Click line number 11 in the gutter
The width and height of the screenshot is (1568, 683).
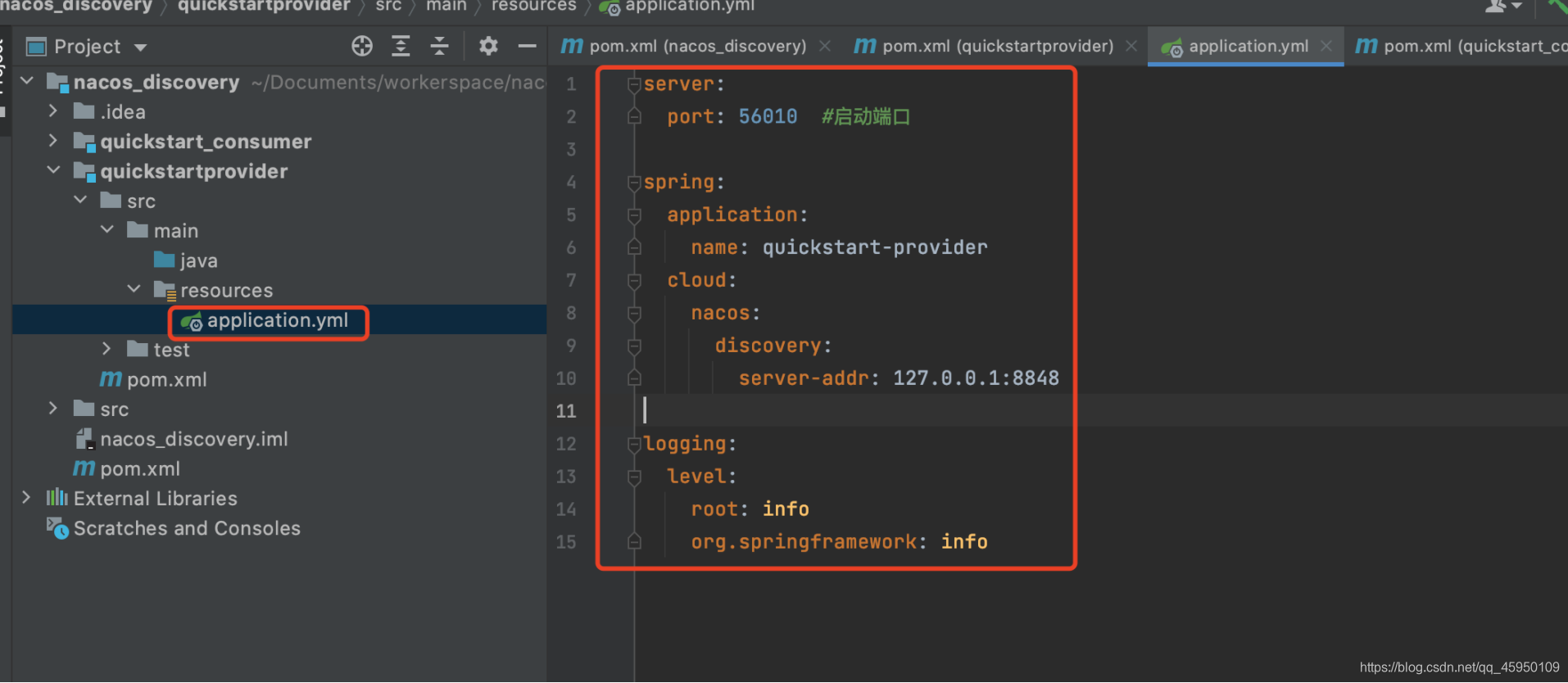click(566, 411)
